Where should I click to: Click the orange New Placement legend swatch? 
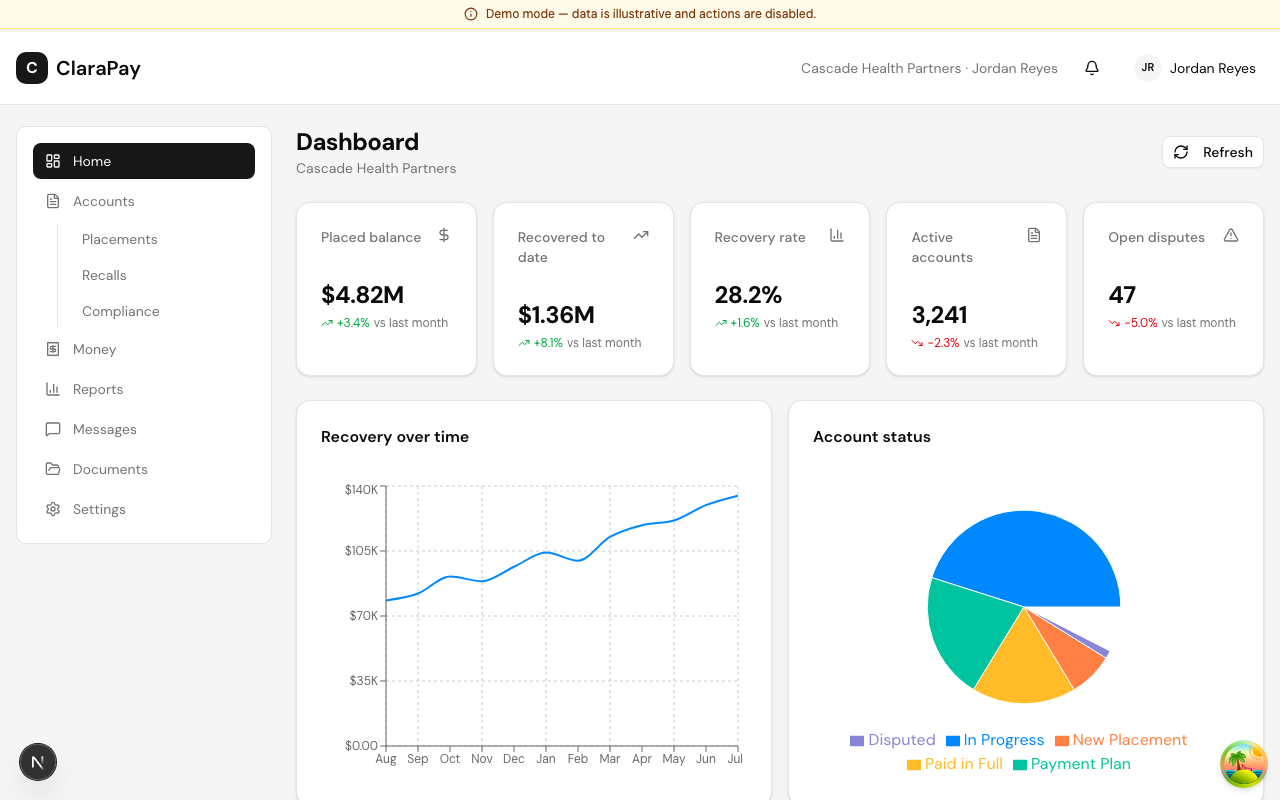pos(1062,741)
